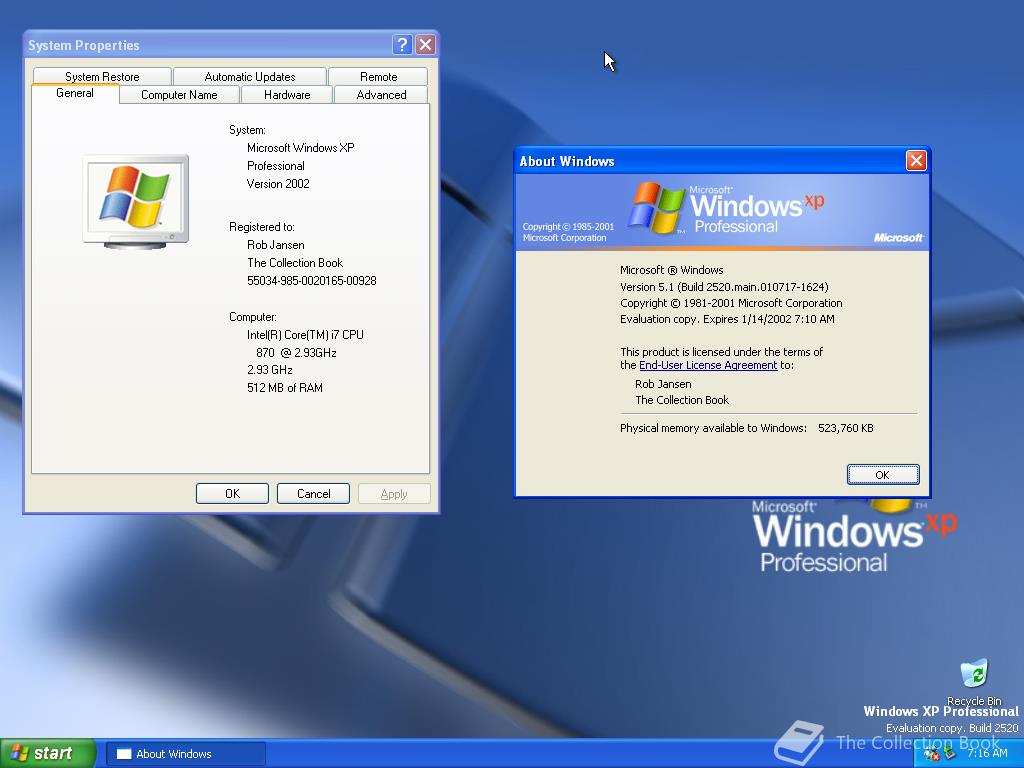Open the Remote tab

378,76
